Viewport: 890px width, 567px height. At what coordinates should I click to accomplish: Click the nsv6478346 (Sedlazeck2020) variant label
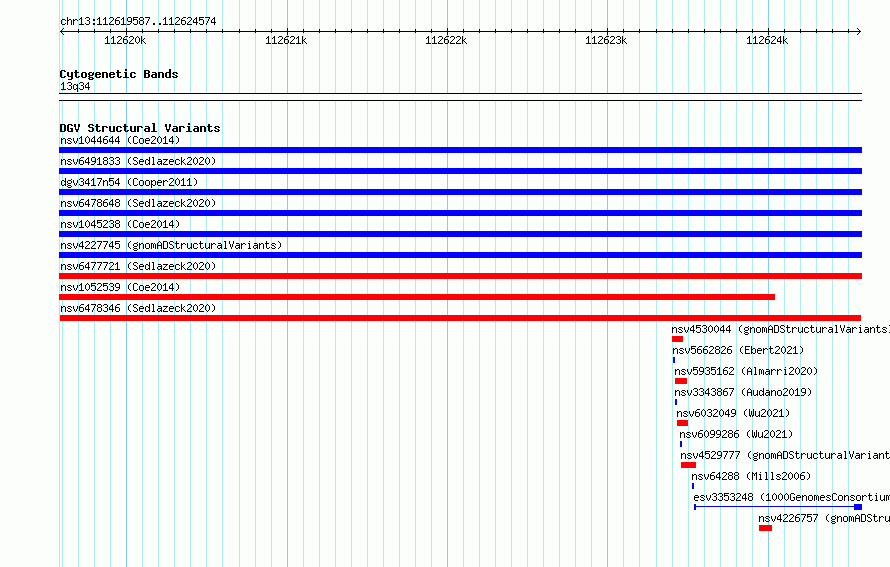click(138, 308)
